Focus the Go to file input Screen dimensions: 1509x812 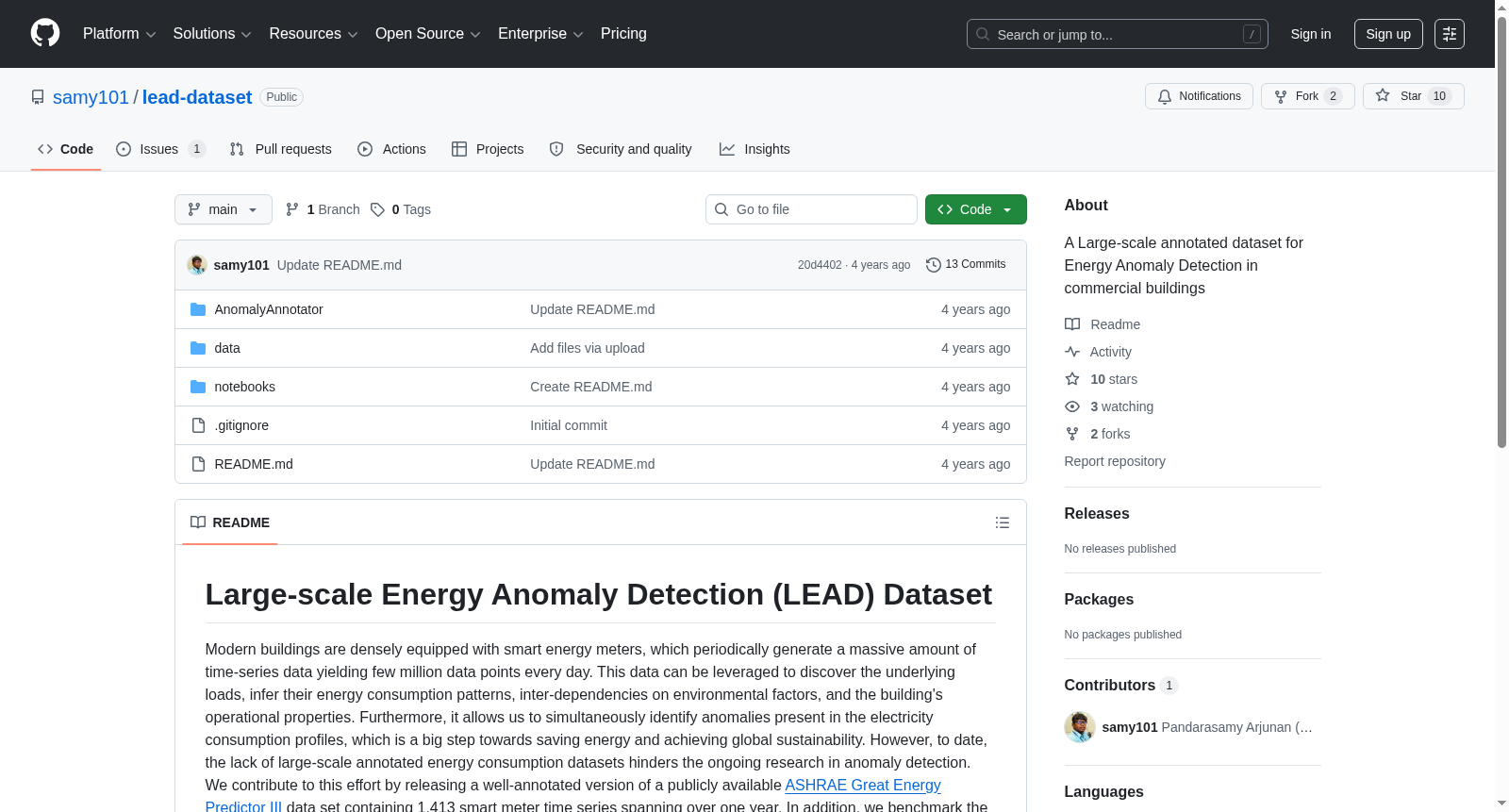pyautogui.click(x=811, y=209)
